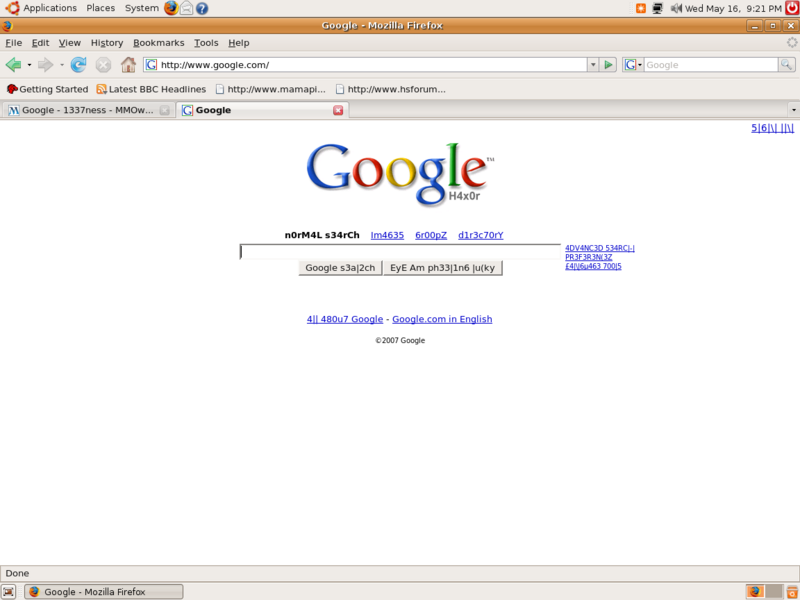
Task: Open the mail icon in top panel
Action: pyautogui.click(x=187, y=8)
